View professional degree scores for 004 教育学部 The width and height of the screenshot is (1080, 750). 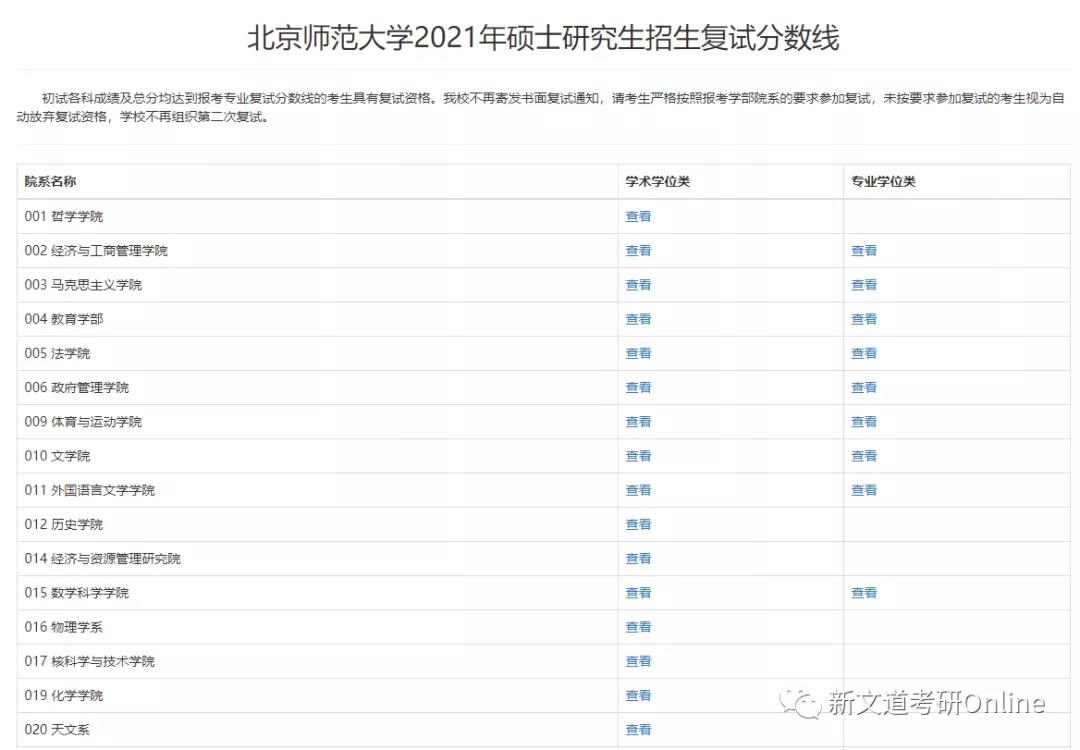click(863, 319)
